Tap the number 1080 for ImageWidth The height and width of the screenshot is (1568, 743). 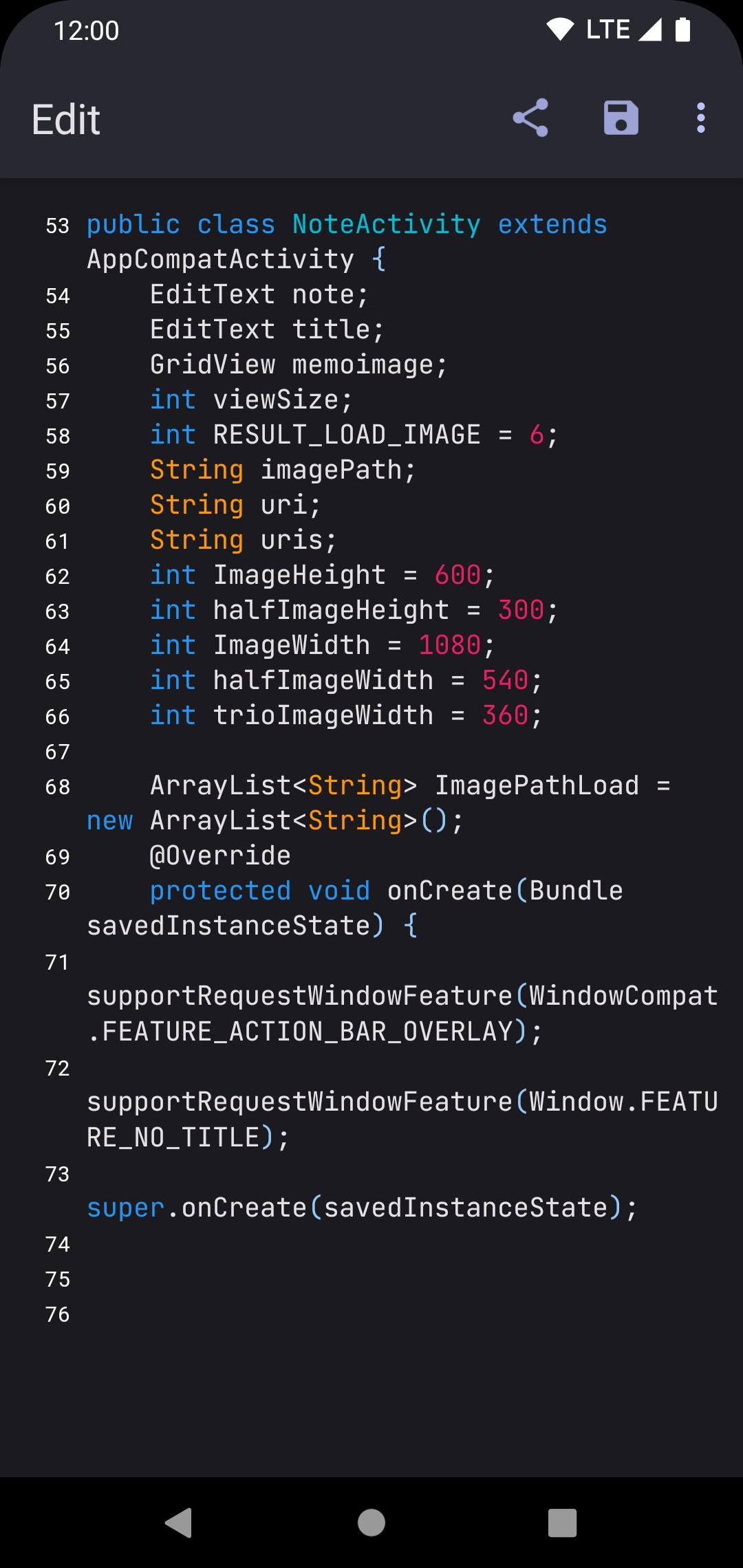(449, 646)
